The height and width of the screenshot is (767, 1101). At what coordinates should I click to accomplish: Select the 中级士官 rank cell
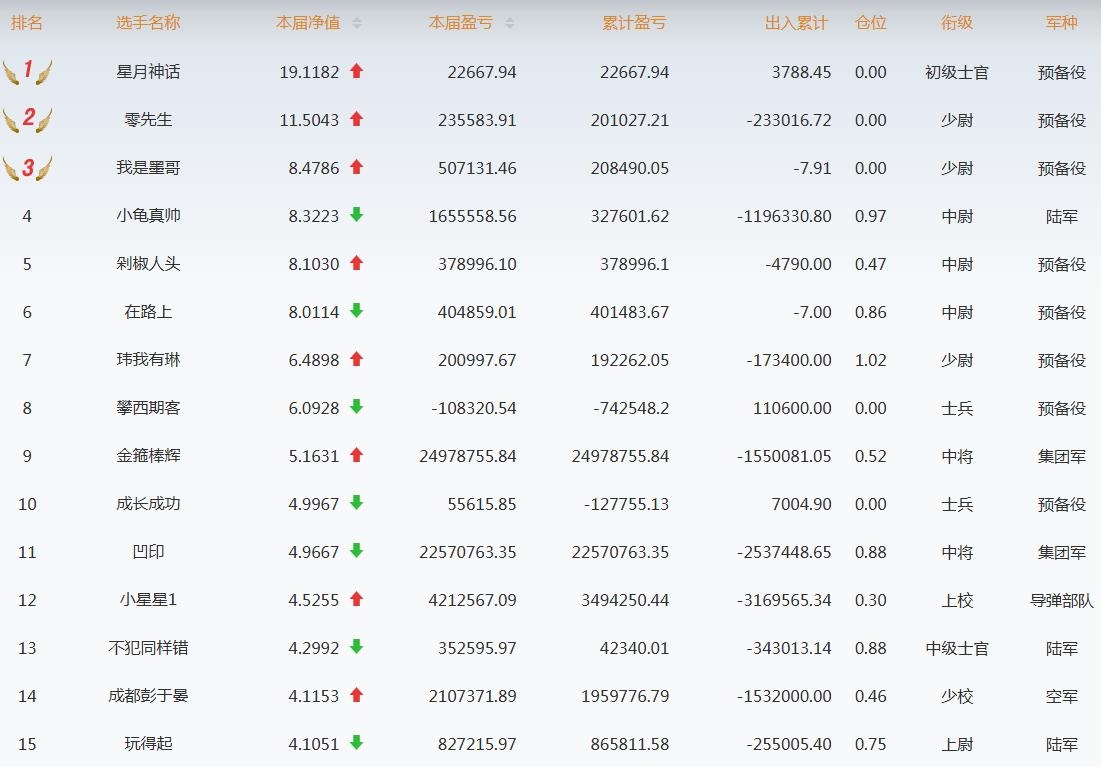[x=957, y=648]
